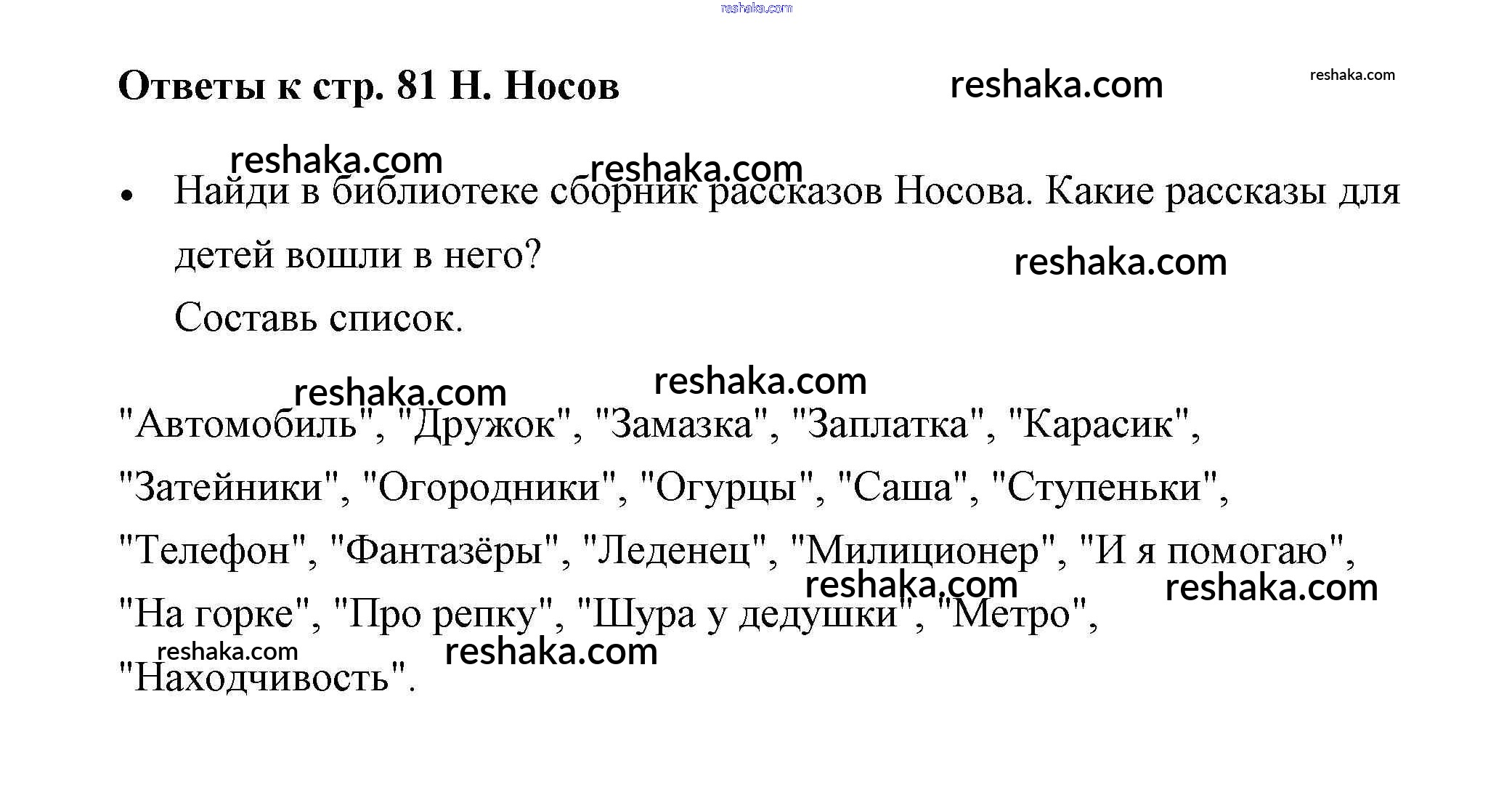Click the small reshaka.com watermark beside the heading

coord(1352,75)
